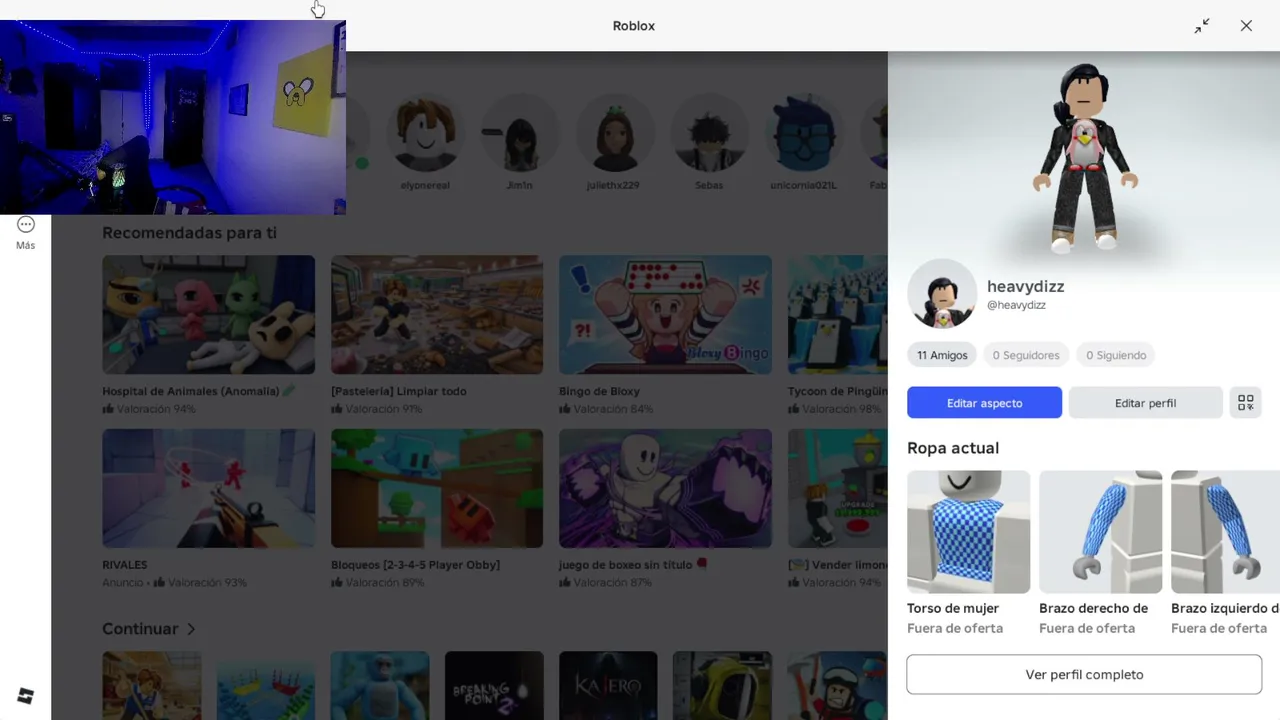Screen dimensions: 1280x720
Task: Click the 'Recomendadas para ti' heading
Action: click(x=189, y=233)
